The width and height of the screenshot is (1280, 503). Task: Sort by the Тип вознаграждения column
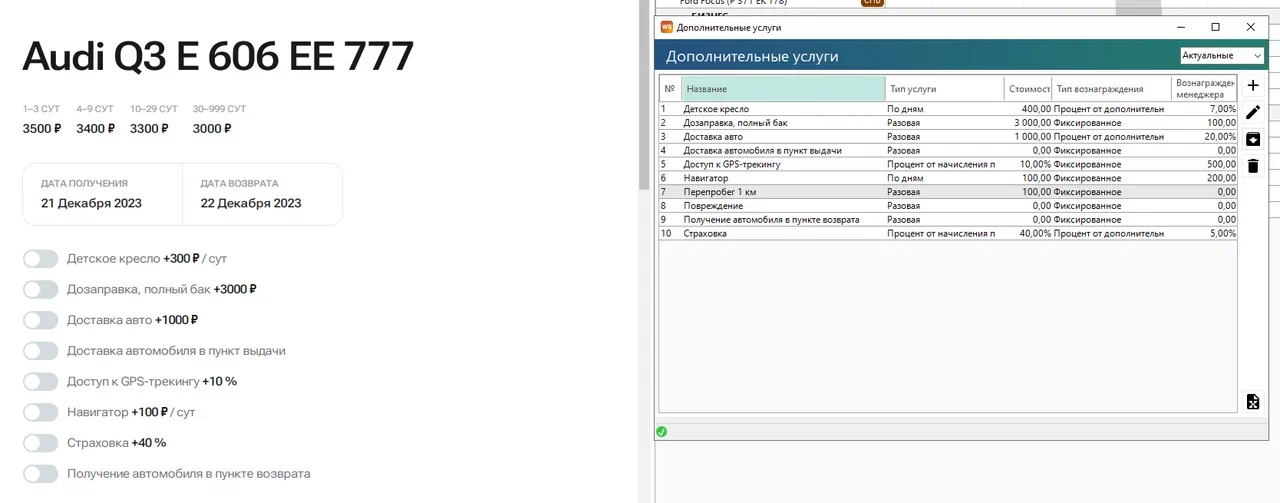tap(1111, 89)
